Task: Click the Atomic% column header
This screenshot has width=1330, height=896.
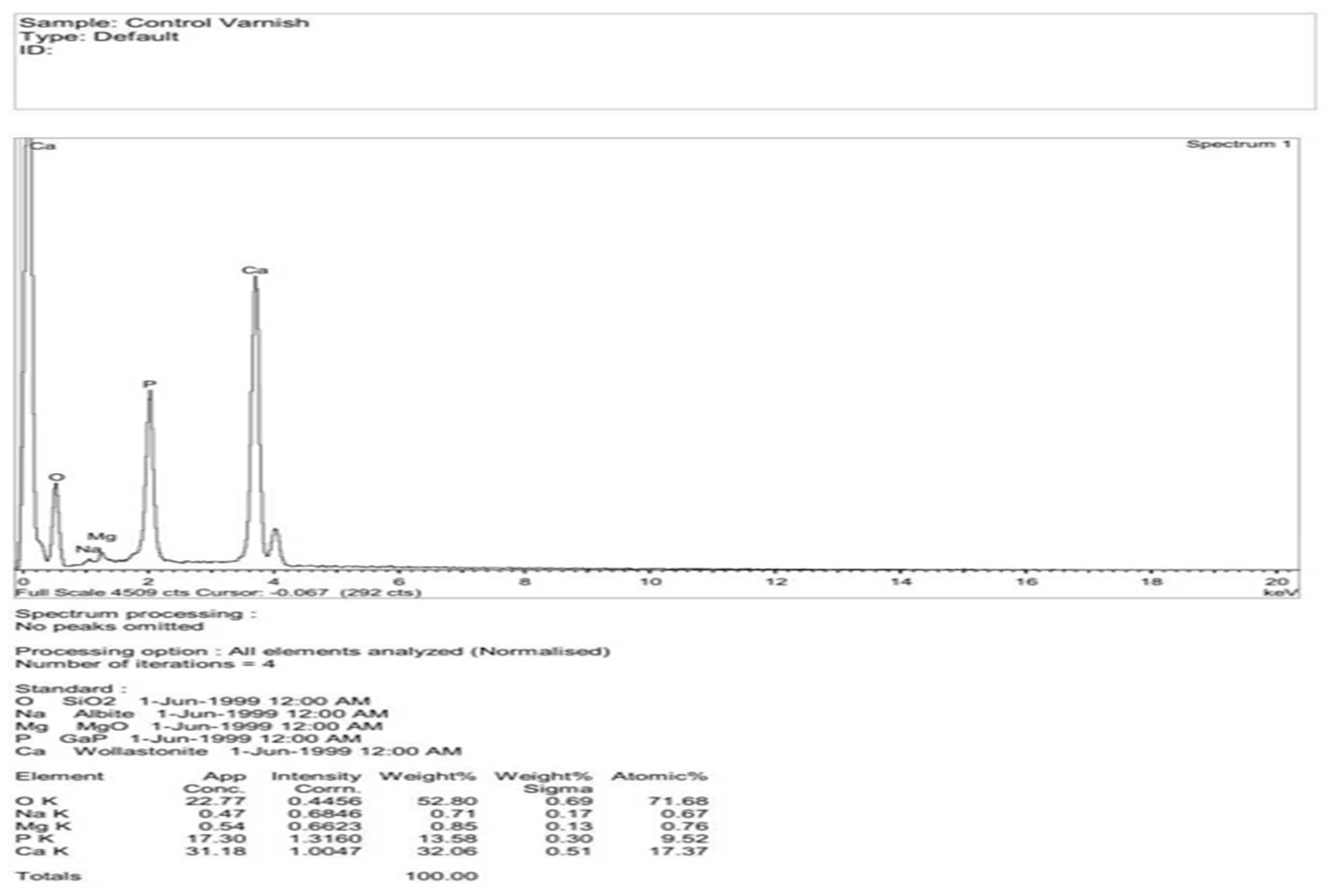Action: coord(659,776)
